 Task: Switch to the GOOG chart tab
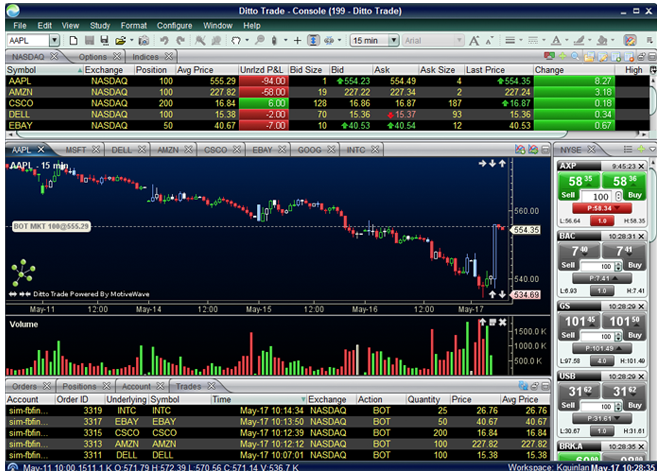pyautogui.click(x=309, y=150)
